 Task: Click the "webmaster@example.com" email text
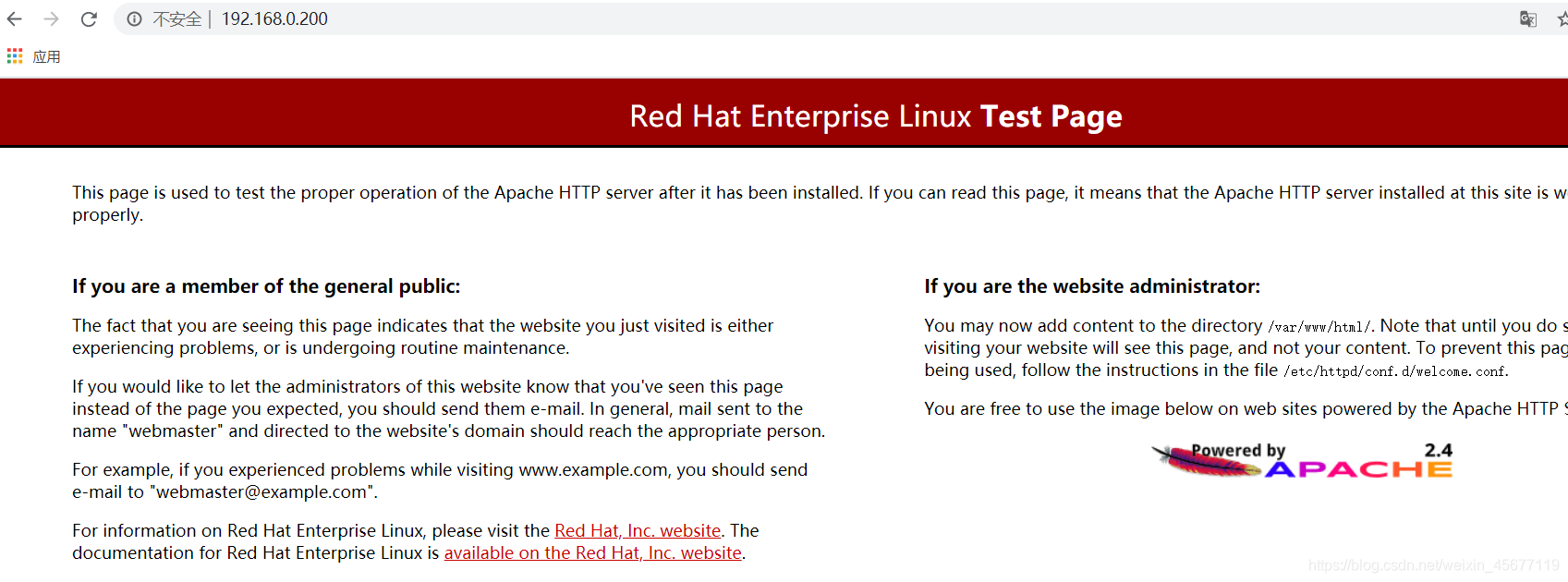(262, 492)
